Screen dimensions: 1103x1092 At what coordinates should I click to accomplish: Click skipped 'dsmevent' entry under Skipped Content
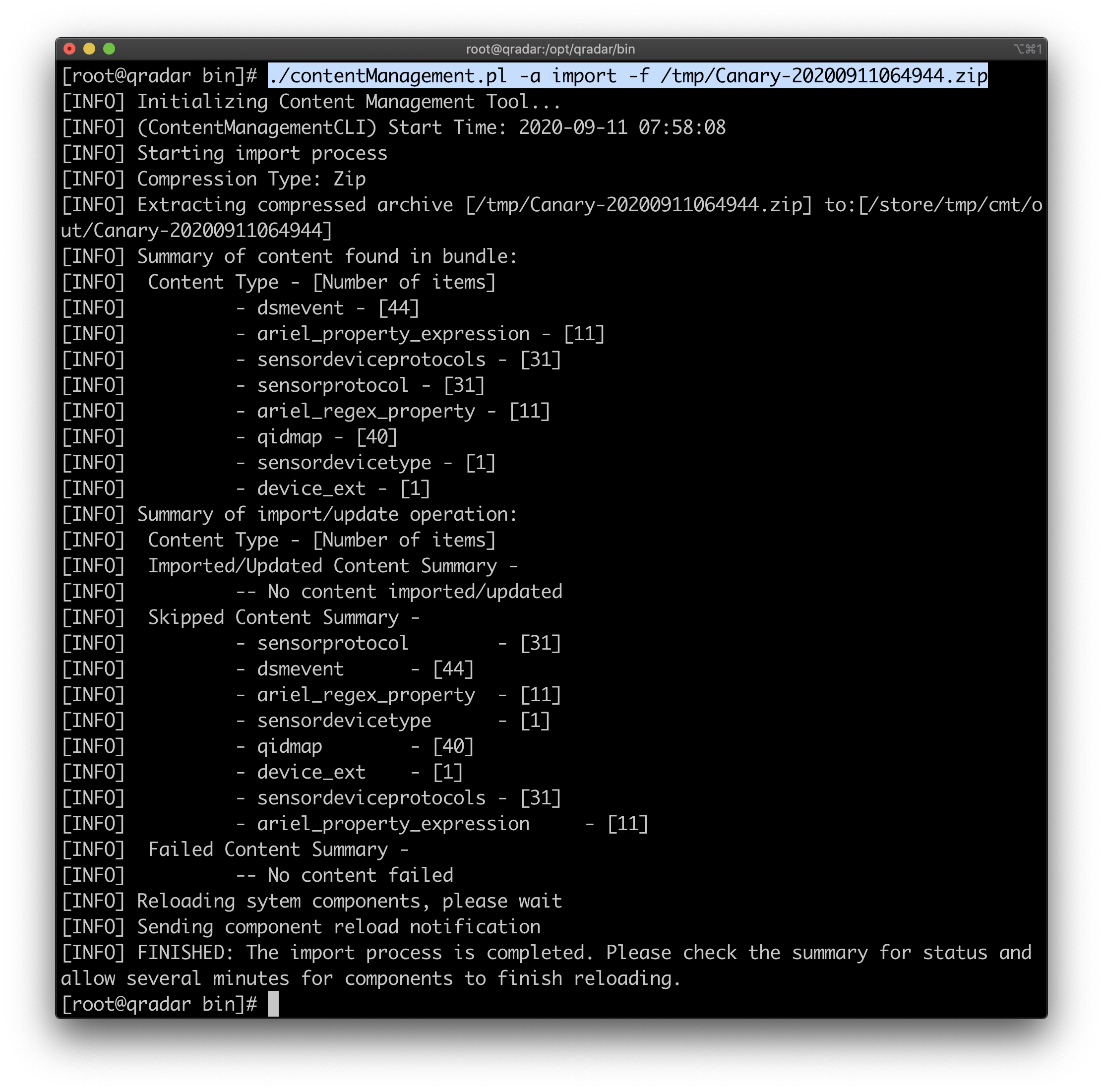point(355,669)
